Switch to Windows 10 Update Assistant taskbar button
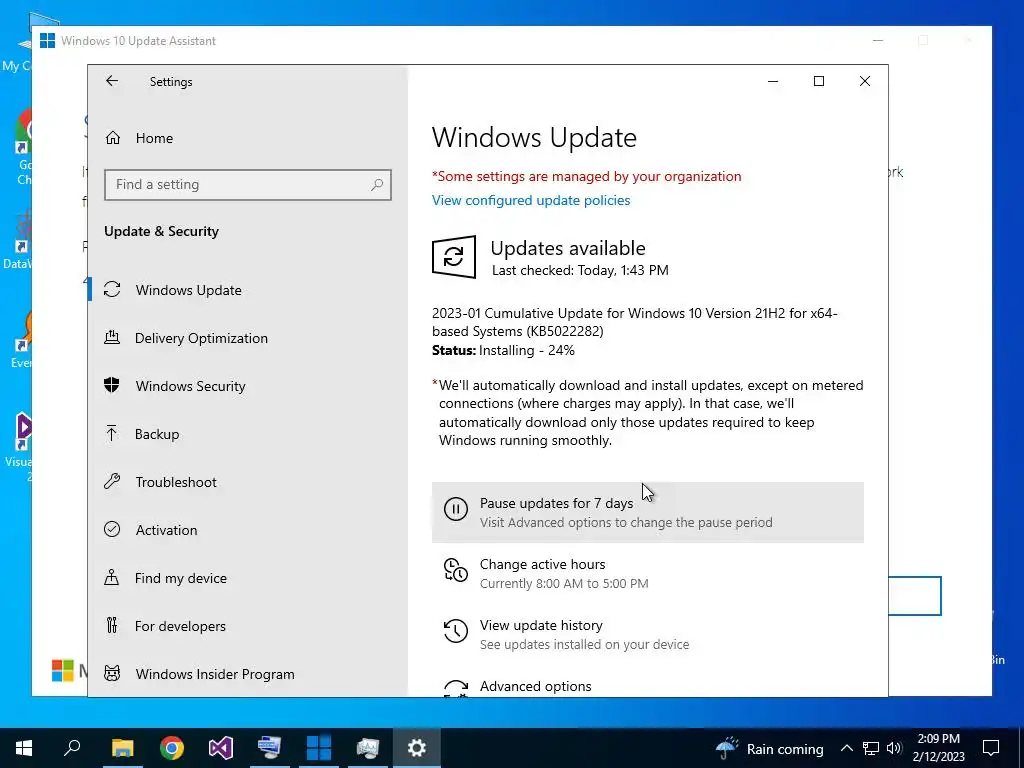Screen dimensions: 1024x768 click(x=319, y=748)
